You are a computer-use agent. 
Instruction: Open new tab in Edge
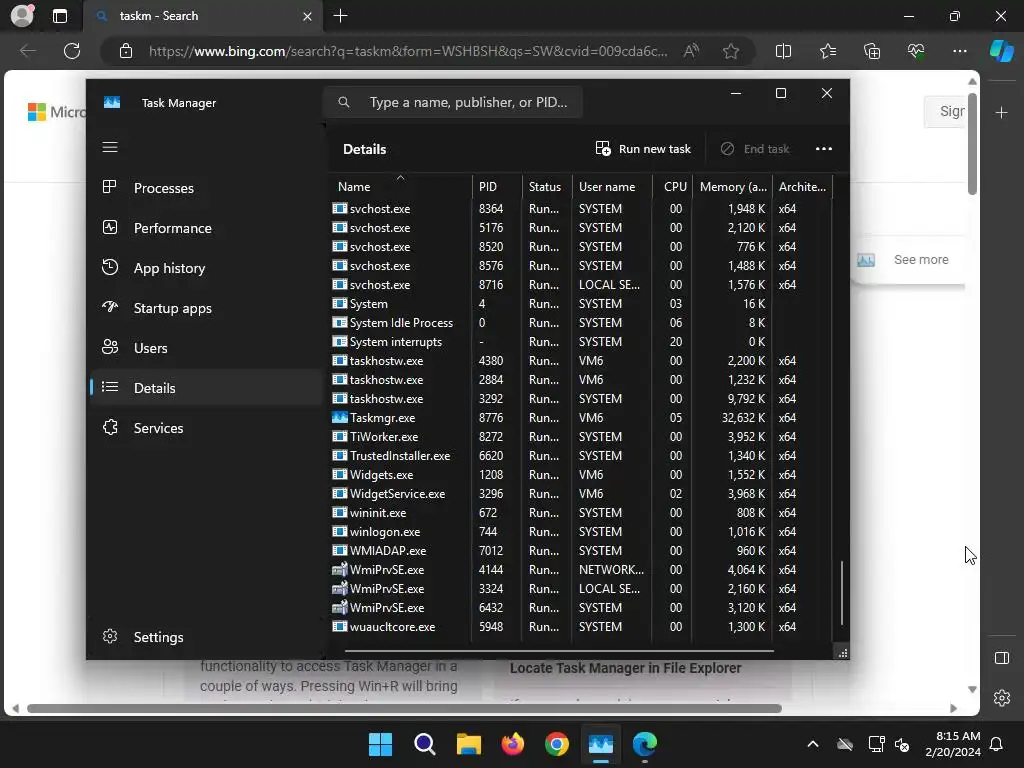340,16
